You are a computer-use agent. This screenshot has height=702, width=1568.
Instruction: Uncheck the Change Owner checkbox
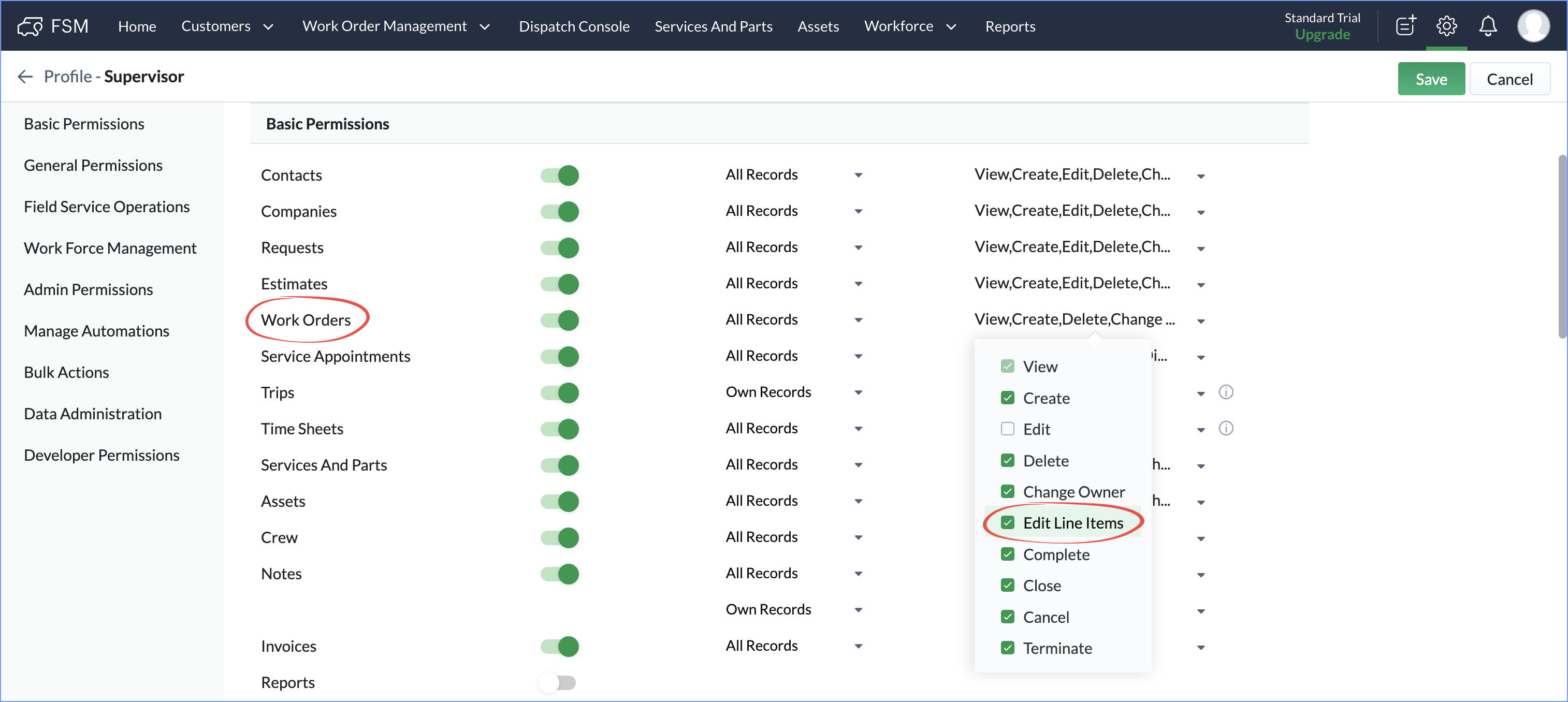(x=1007, y=491)
